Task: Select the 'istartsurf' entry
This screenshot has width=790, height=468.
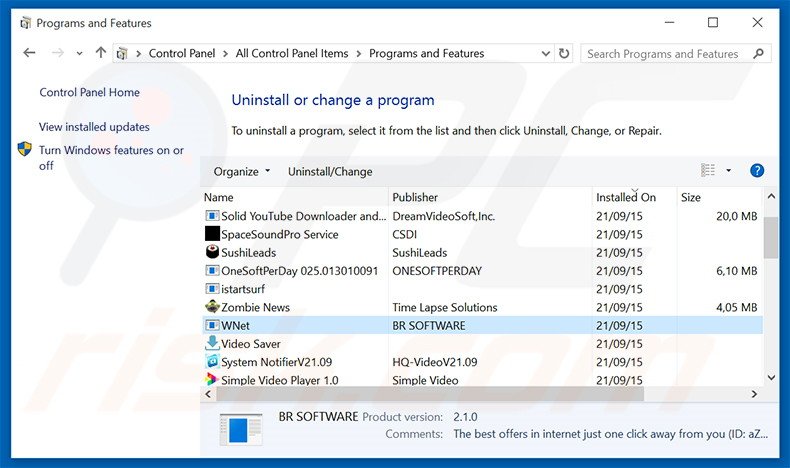Action: coord(243,289)
